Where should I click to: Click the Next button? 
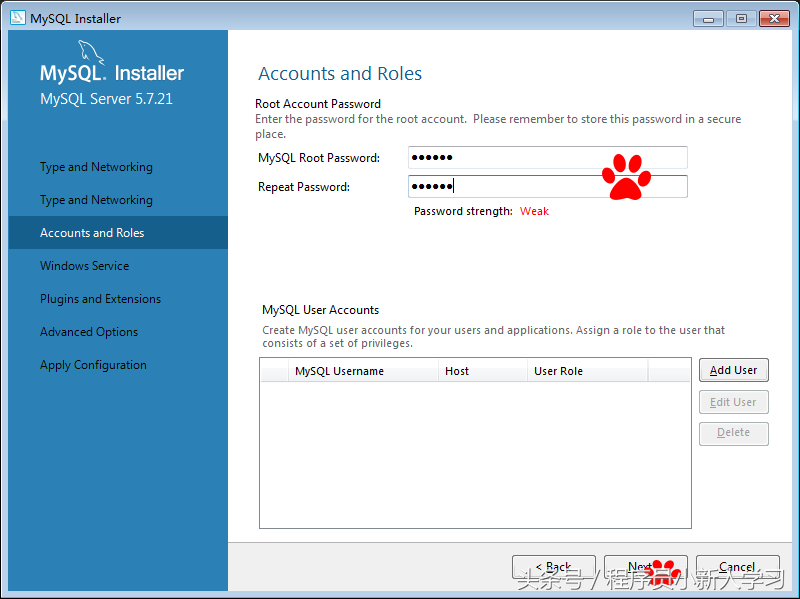coord(645,566)
